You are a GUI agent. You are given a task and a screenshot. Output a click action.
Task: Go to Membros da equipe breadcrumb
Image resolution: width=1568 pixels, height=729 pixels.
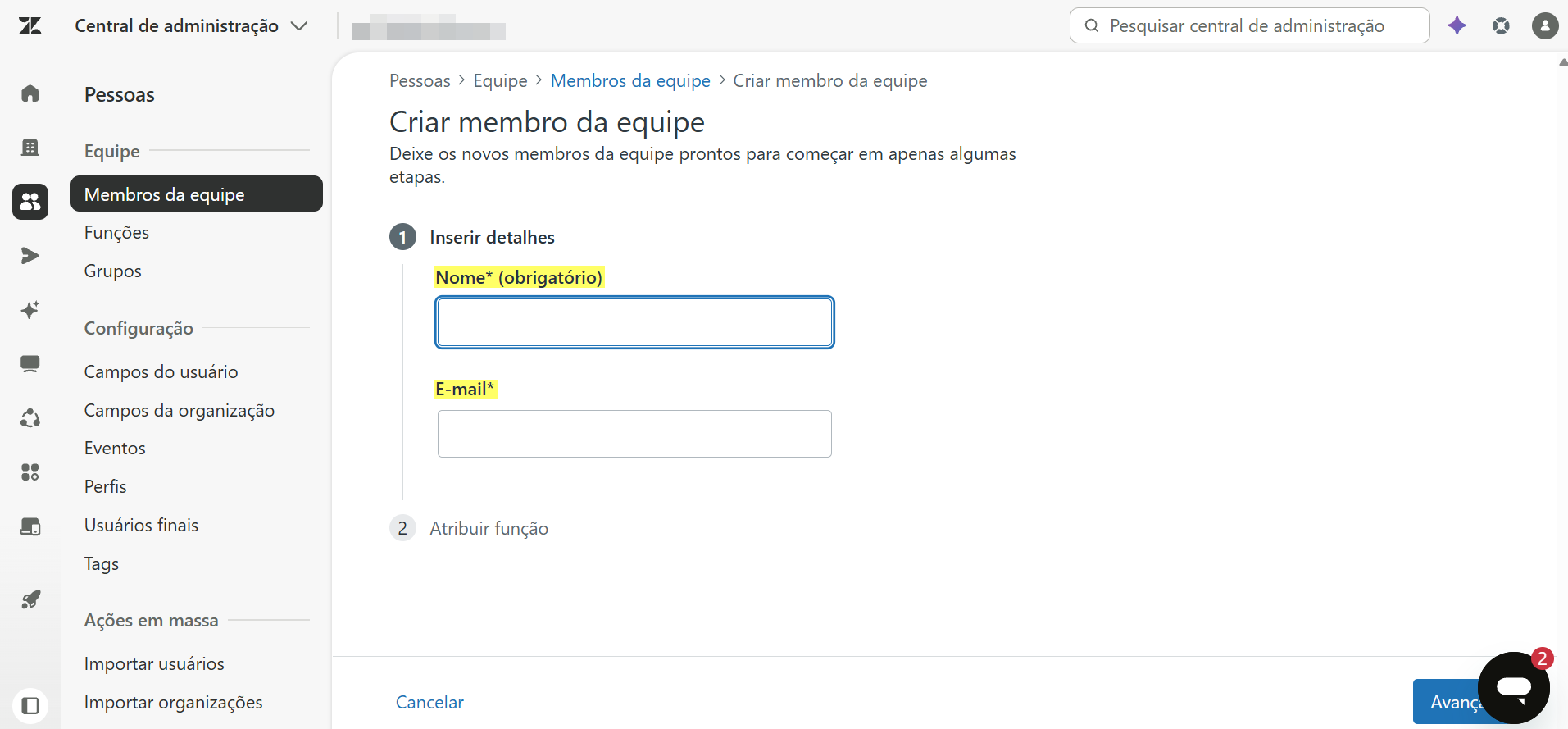click(x=630, y=80)
